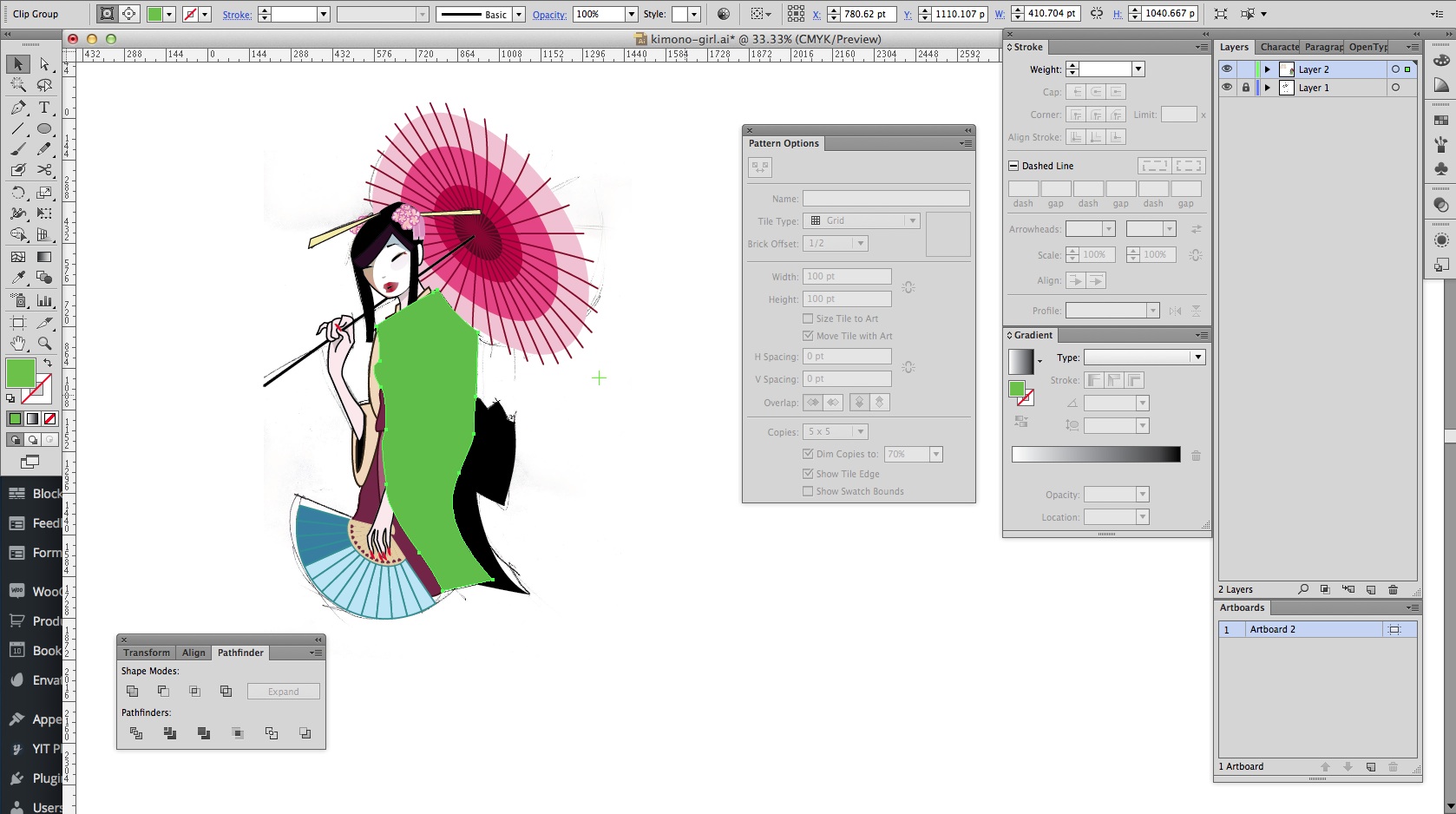Image resolution: width=1456 pixels, height=814 pixels.
Task: Open the Transform tab
Action: pyautogui.click(x=147, y=653)
